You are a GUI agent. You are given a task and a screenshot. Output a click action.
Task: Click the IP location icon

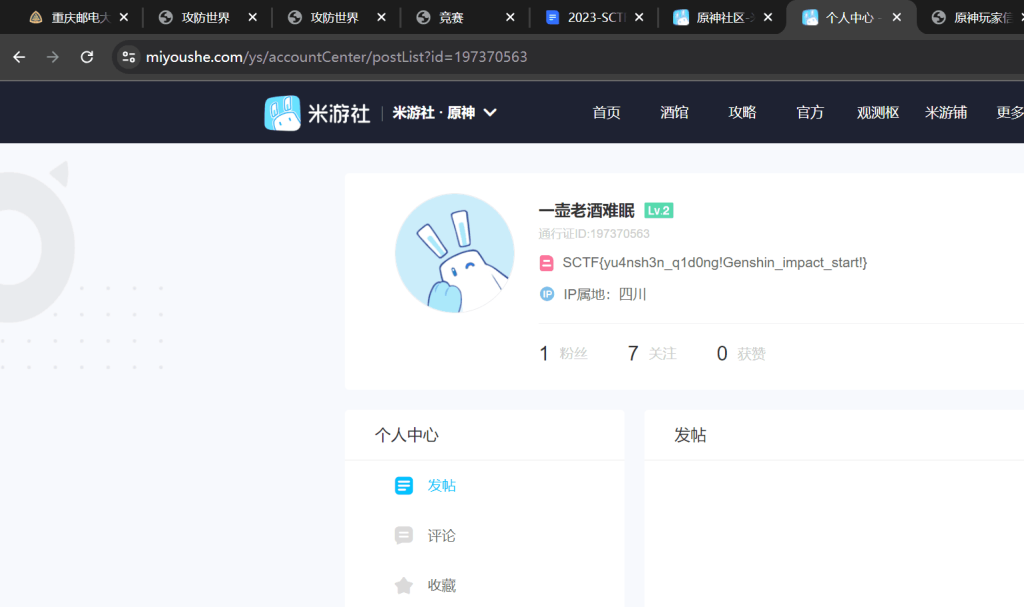click(x=546, y=294)
